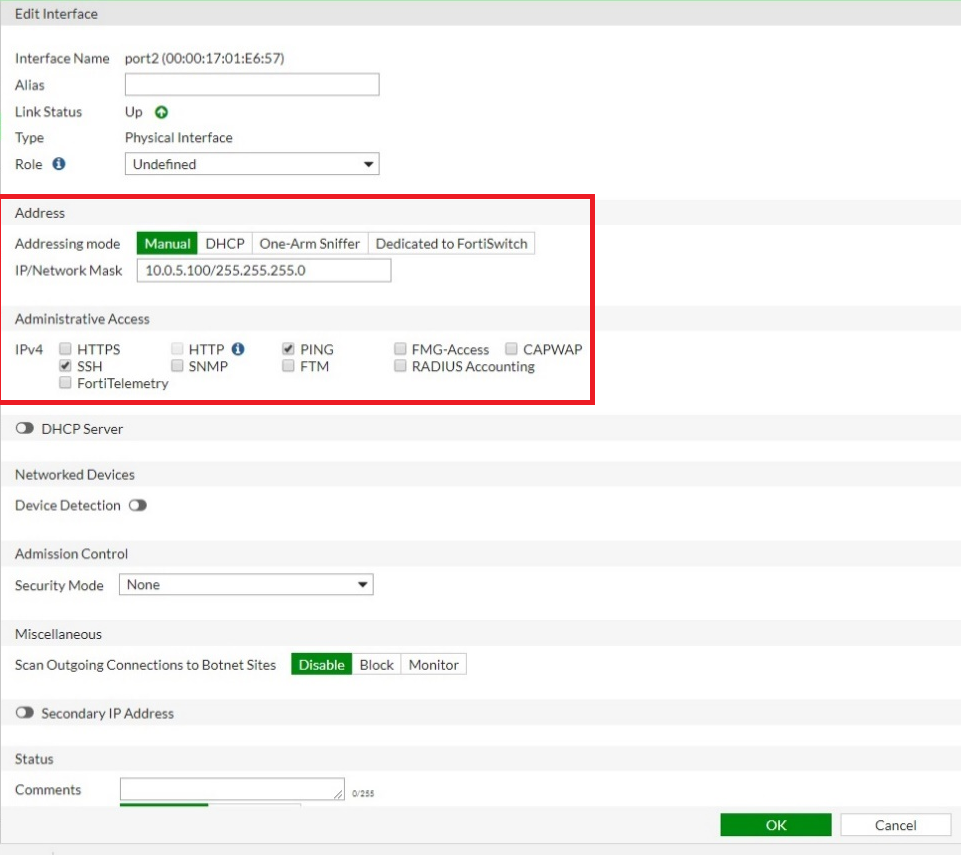Choose Block for botnet site scanning
This screenshot has height=855, width=961.
click(x=376, y=663)
